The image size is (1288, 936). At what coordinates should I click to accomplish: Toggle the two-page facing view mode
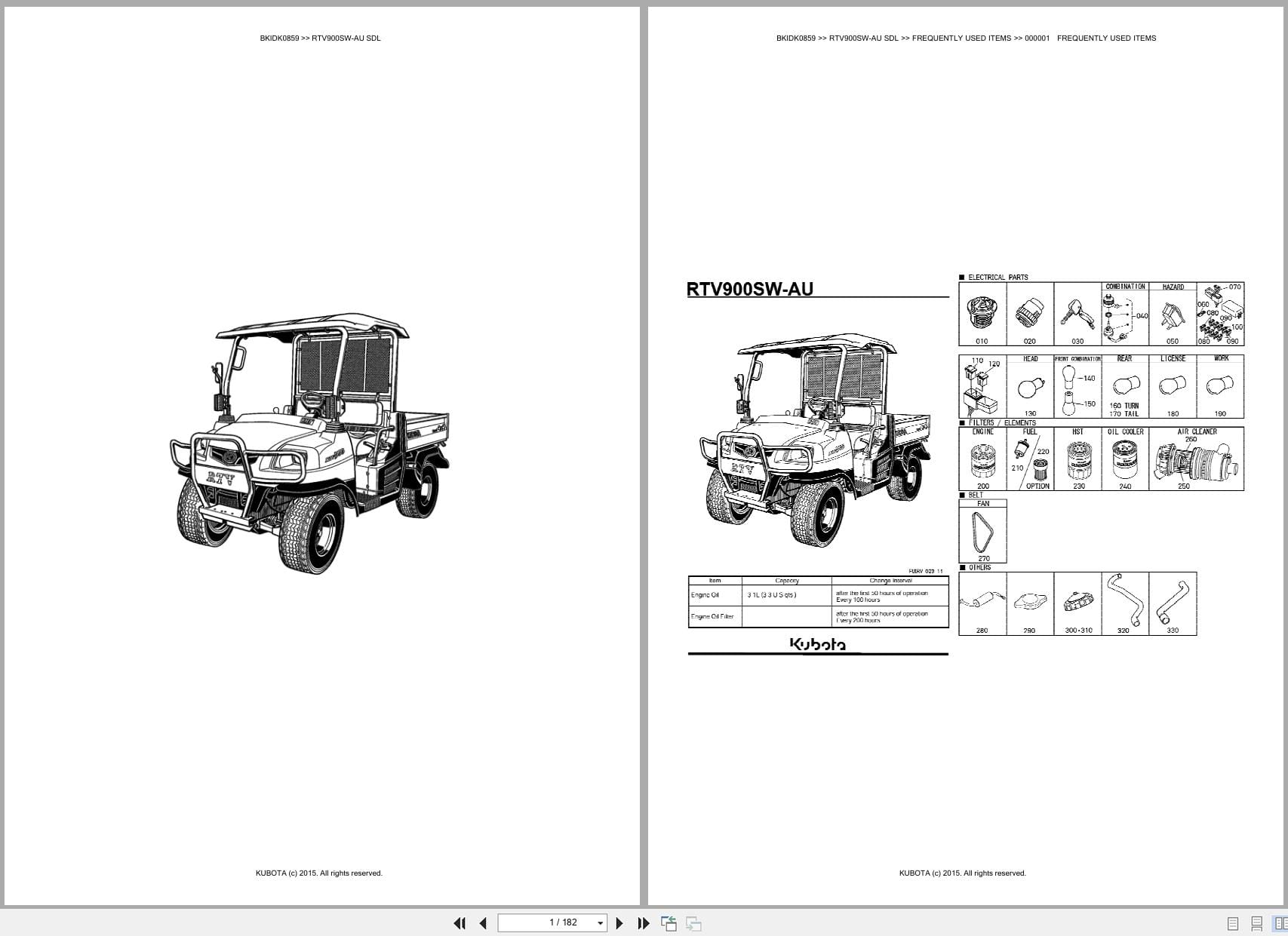[x=1280, y=923]
